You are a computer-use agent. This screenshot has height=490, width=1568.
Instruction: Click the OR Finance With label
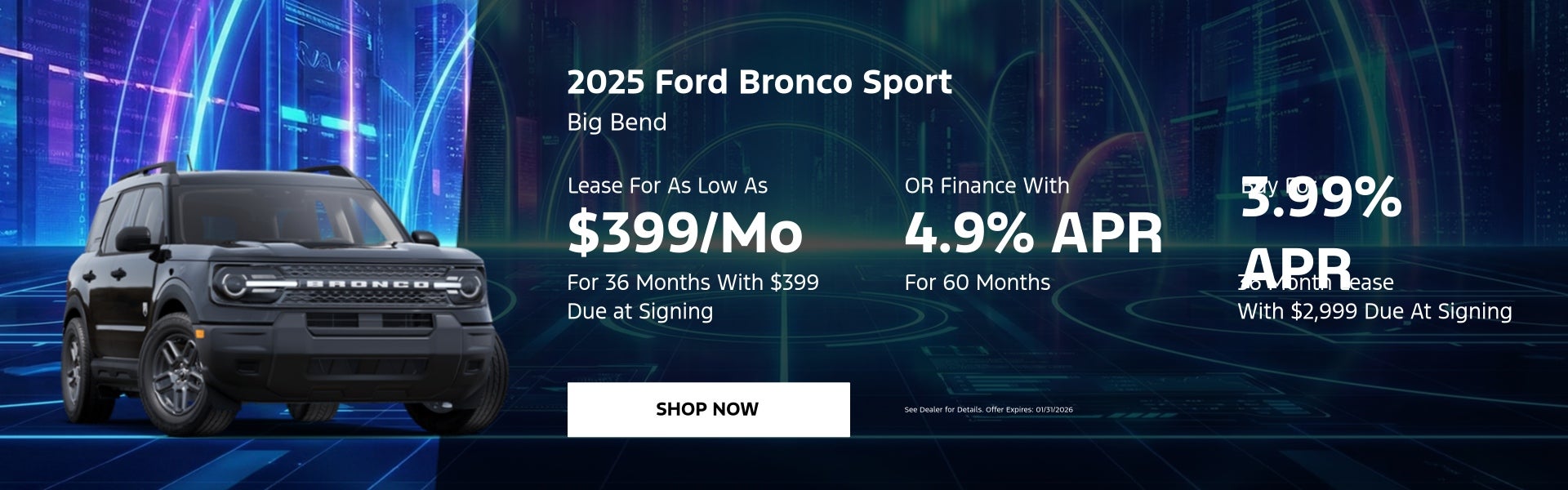click(x=987, y=186)
